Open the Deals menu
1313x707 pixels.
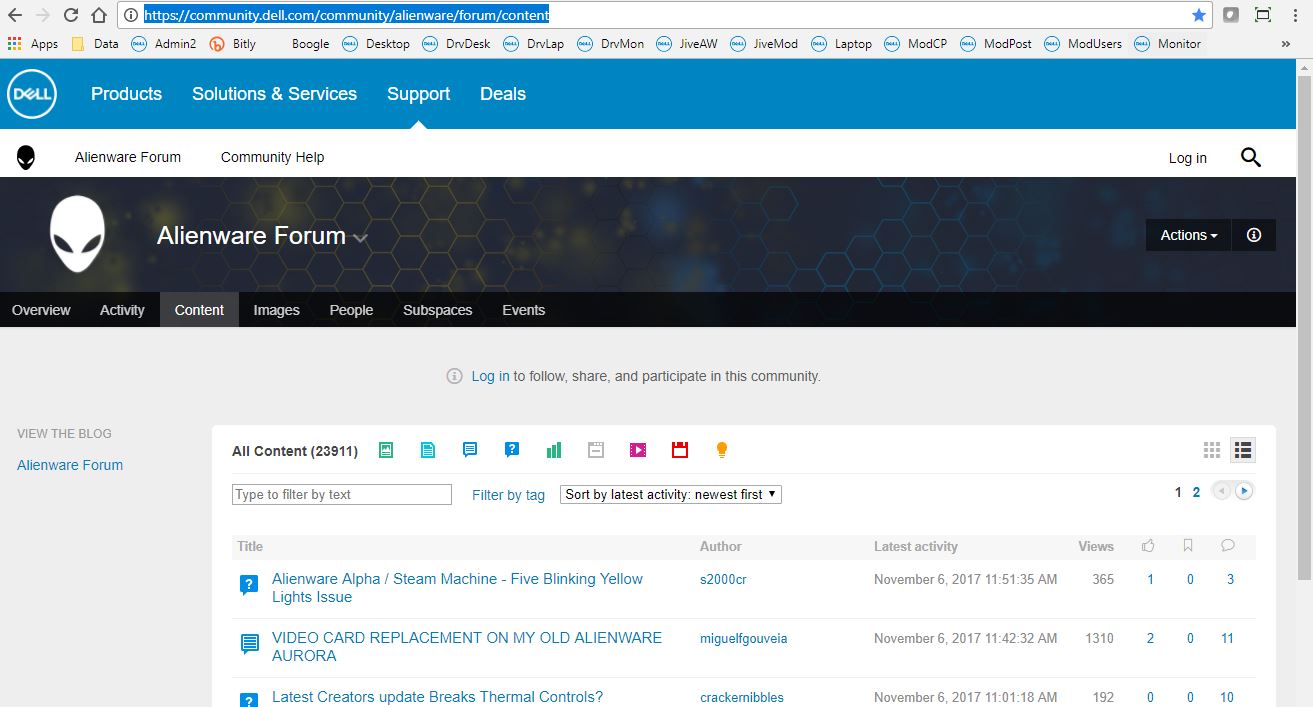point(503,94)
